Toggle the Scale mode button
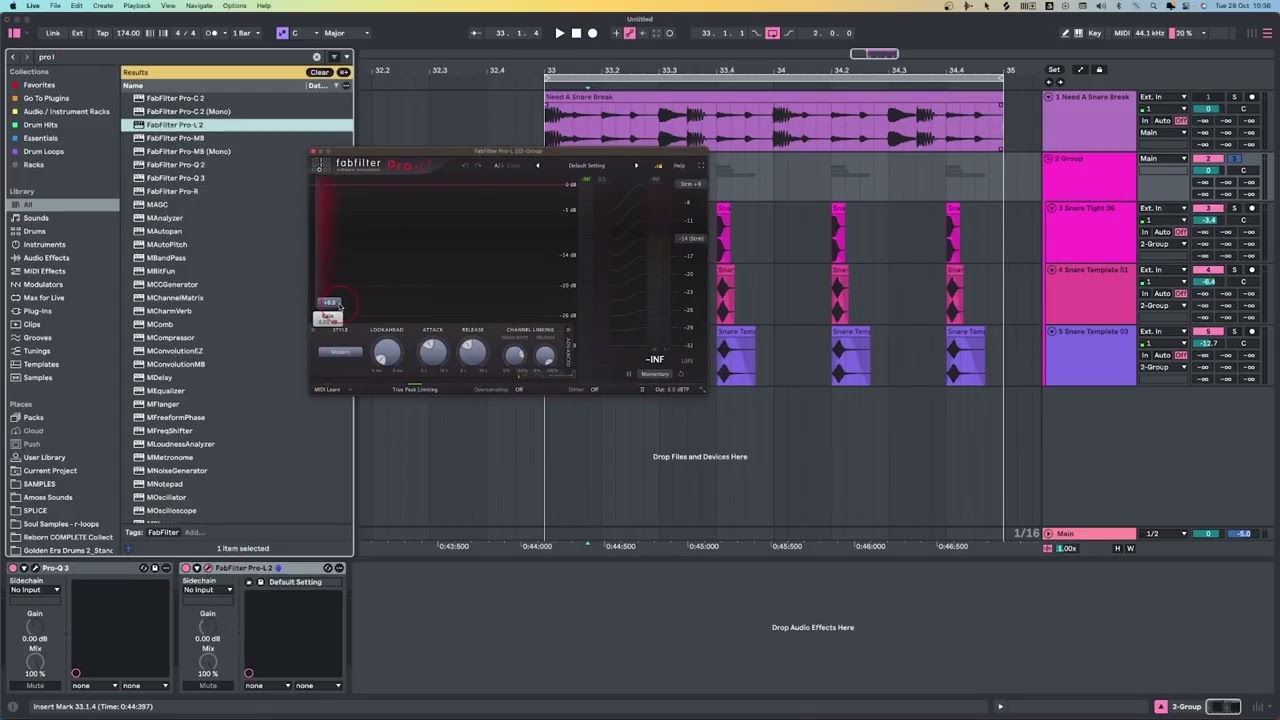This screenshot has height=720, width=1280. (282, 33)
